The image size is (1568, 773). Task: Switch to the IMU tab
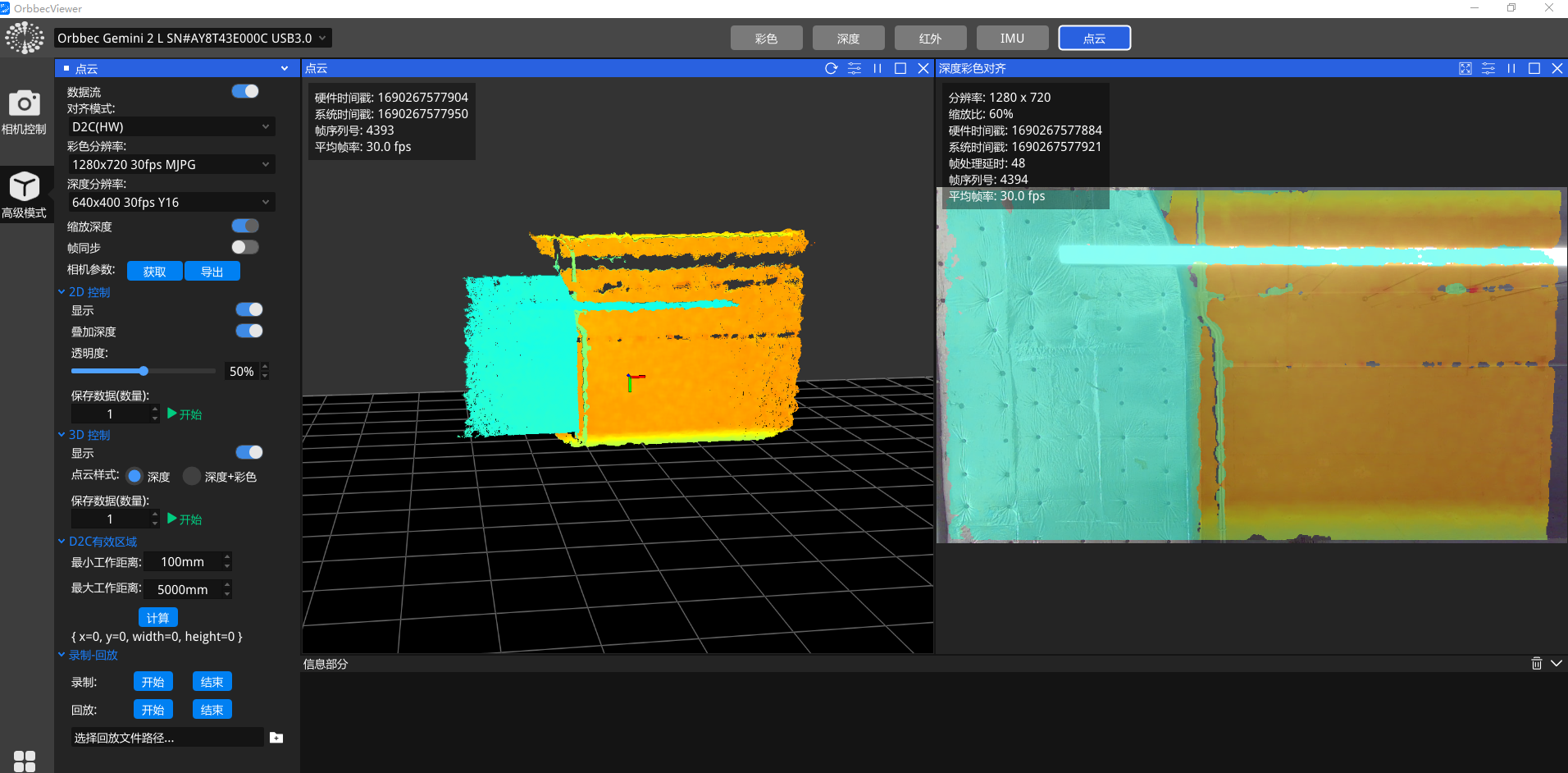(1012, 39)
